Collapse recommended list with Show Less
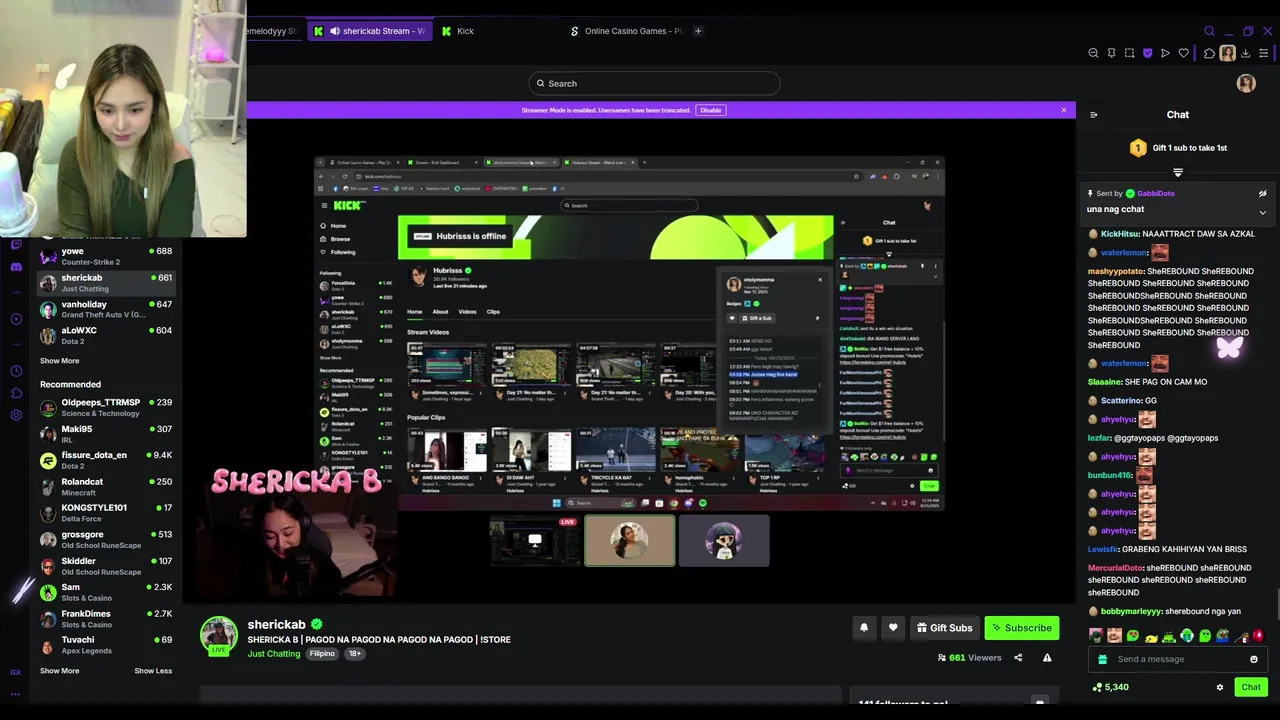The image size is (1280, 720). pyautogui.click(x=153, y=671)
